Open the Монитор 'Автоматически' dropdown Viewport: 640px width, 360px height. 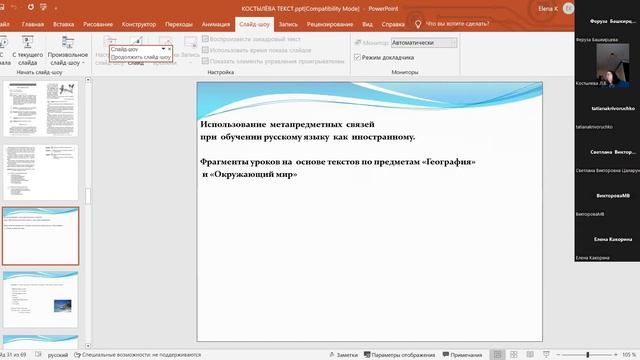click(424, 42)
